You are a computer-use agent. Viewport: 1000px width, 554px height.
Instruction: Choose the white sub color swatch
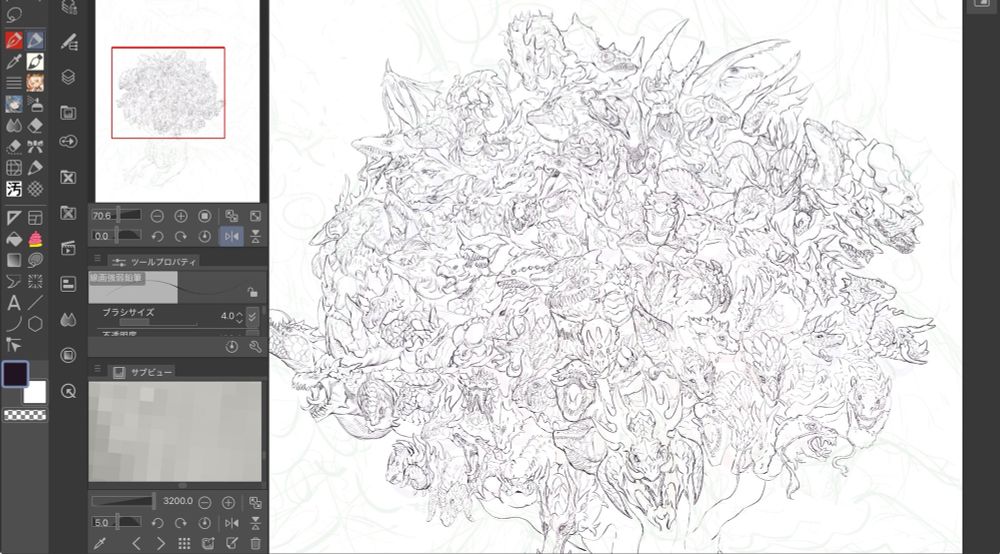click(35, 393)
